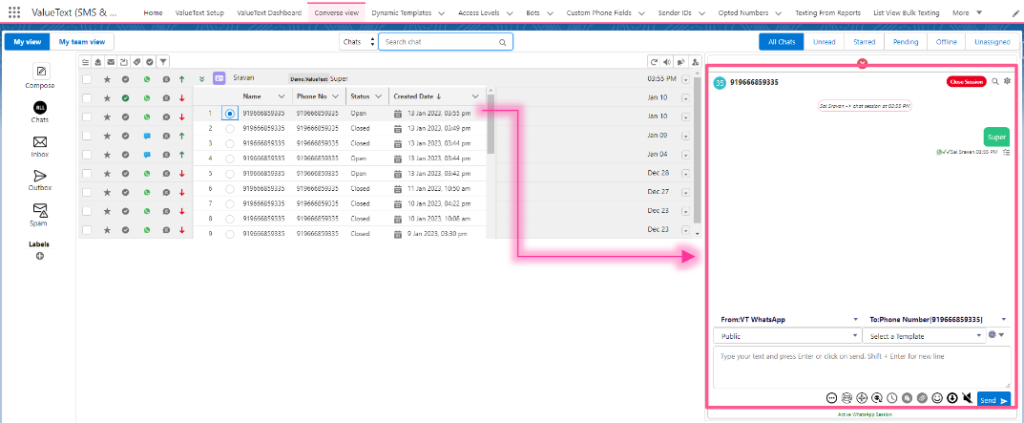Click the schedule clock icon in composer

click(891, 398)
